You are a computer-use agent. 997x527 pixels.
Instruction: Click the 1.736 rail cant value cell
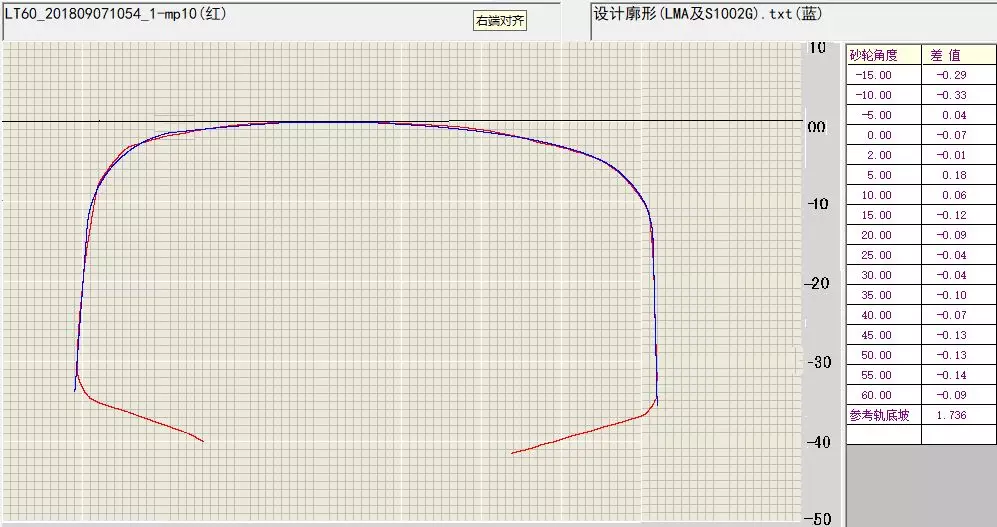pos(958,415)
